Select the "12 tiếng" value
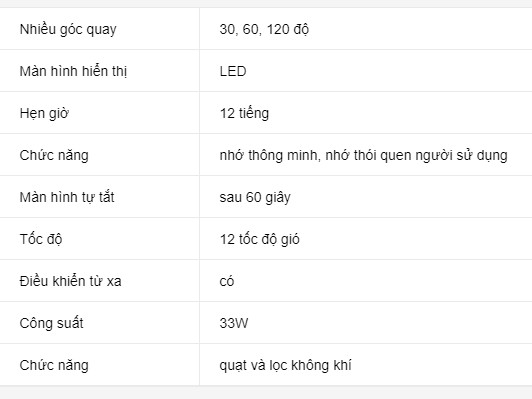The width and height of the screenshot is (532, 399). (x=244, y=113)
